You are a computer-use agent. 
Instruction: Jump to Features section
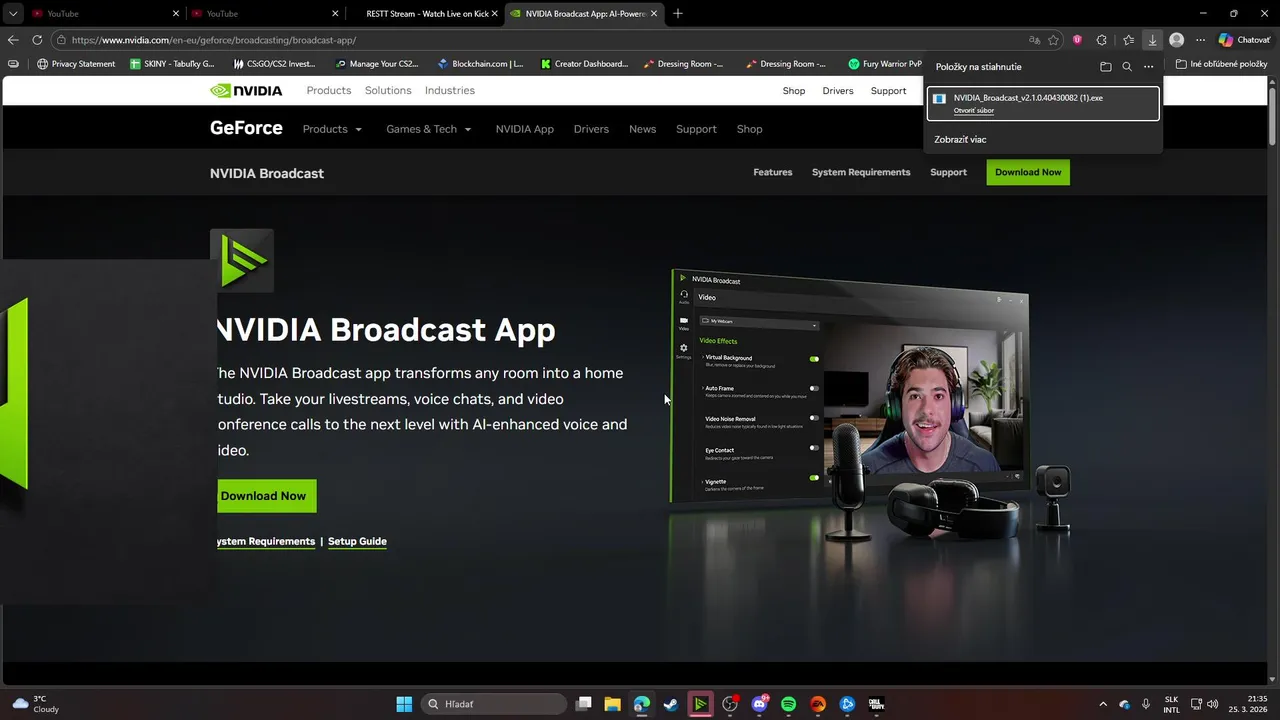[x=772, y=172]
